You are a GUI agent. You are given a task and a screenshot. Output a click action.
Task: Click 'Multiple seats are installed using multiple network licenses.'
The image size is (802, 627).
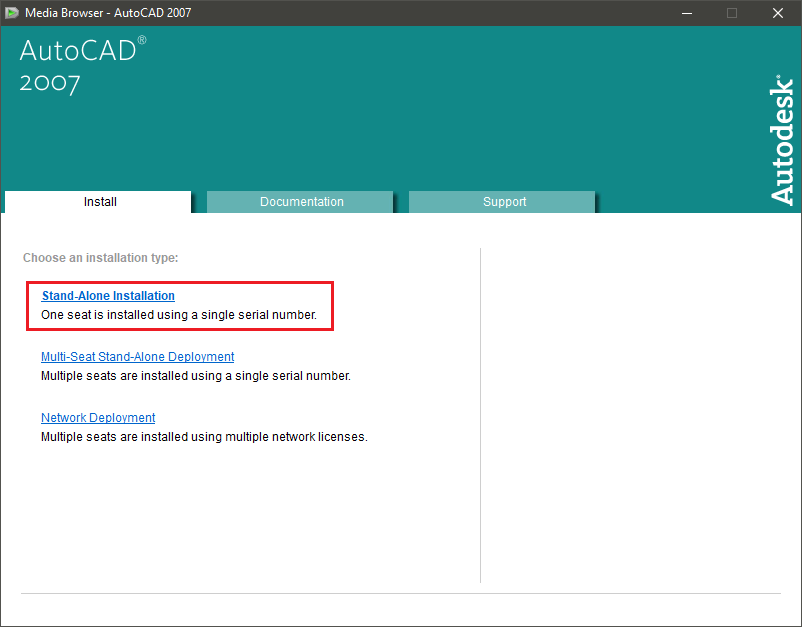point(205,437)
